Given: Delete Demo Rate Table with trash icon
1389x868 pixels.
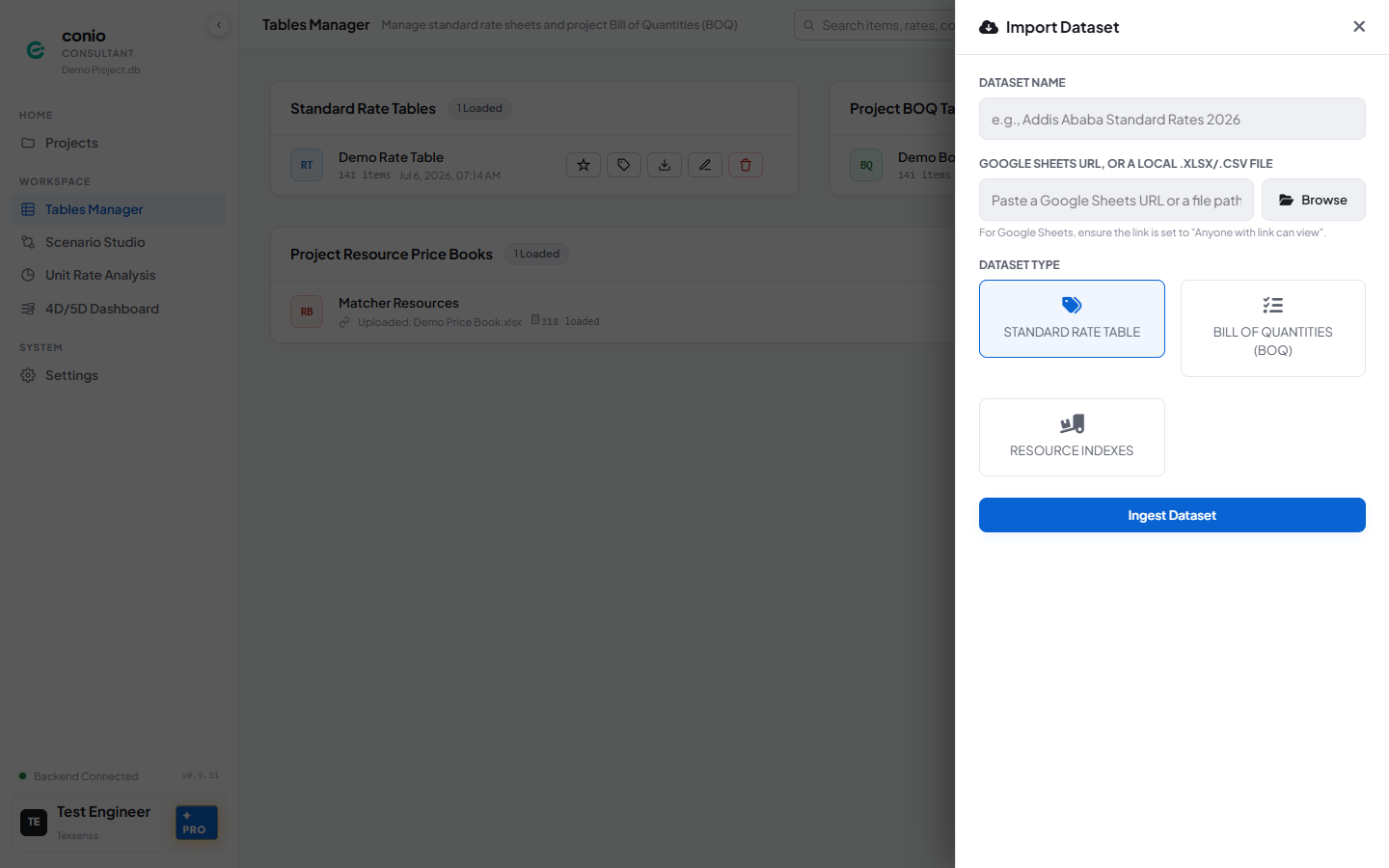Looking at the screenshot, I should [x=746, y=165].
